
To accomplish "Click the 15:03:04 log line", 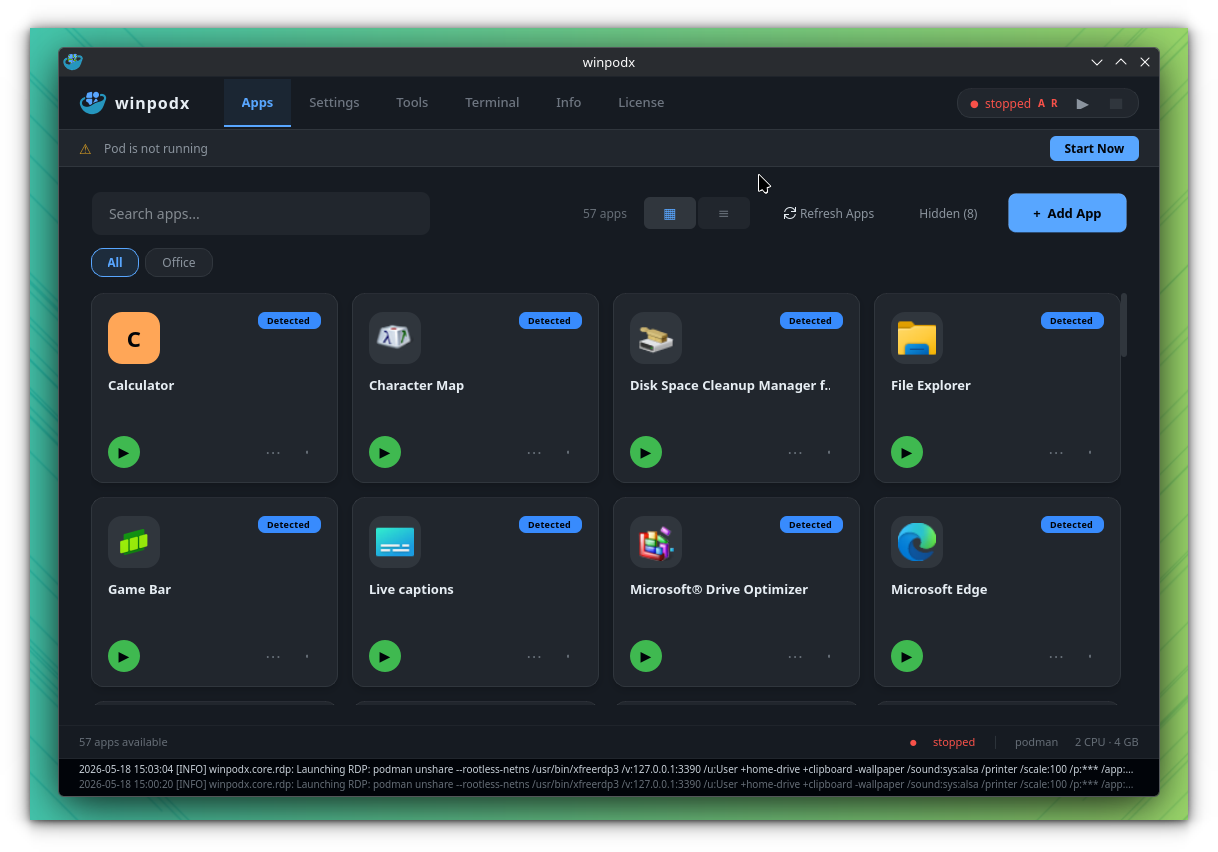I will 606,769.
